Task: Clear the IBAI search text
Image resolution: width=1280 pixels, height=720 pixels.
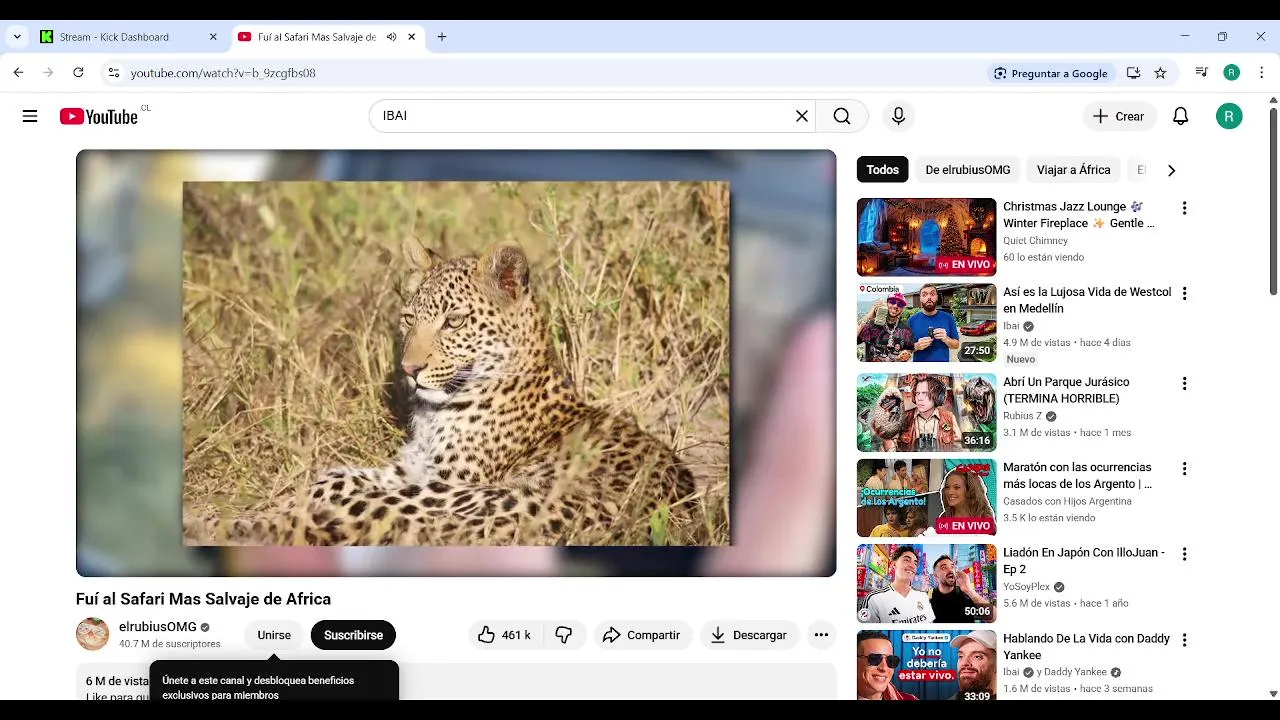Action: pyautogui.click(x=801, y=116)
